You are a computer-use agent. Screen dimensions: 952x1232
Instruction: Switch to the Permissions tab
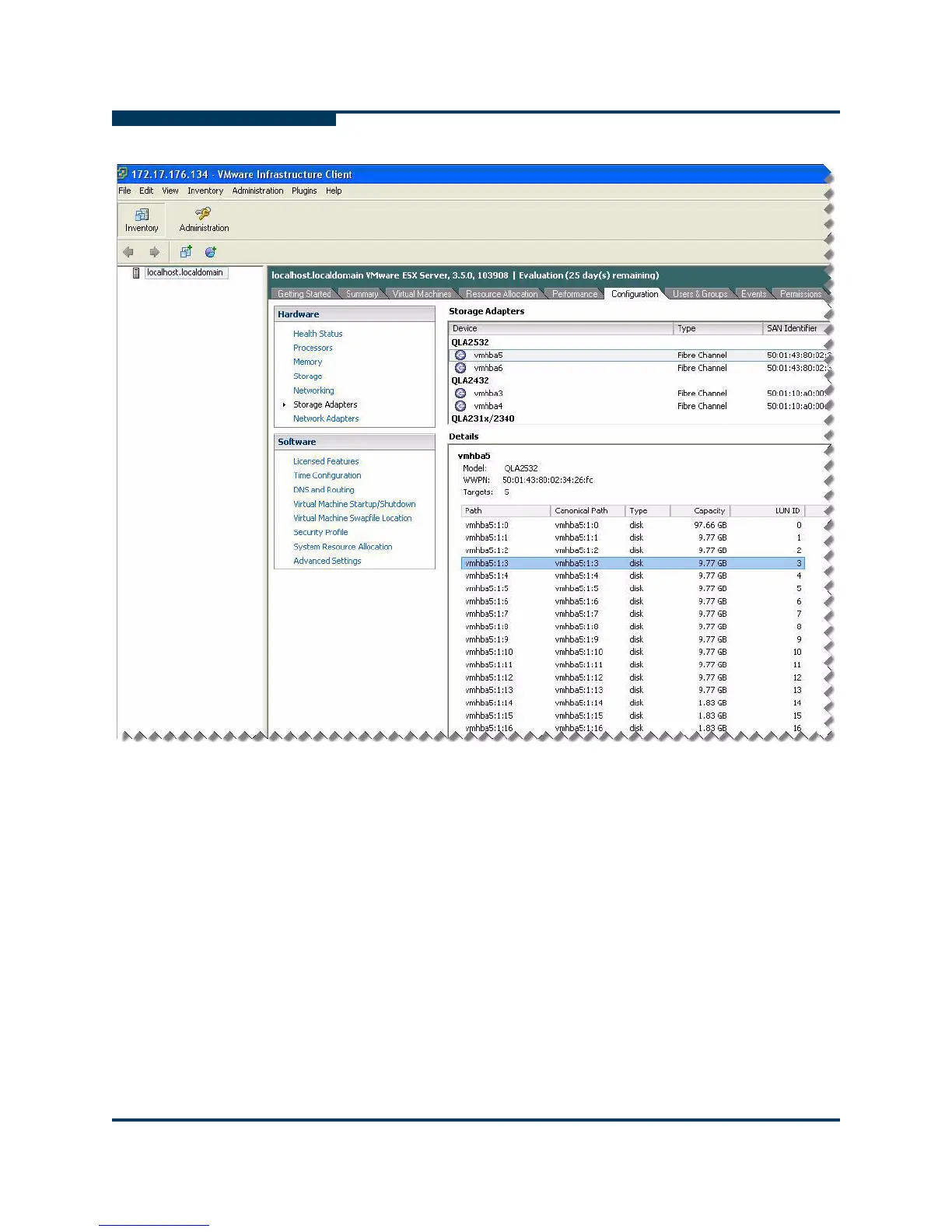click(800, 294)
